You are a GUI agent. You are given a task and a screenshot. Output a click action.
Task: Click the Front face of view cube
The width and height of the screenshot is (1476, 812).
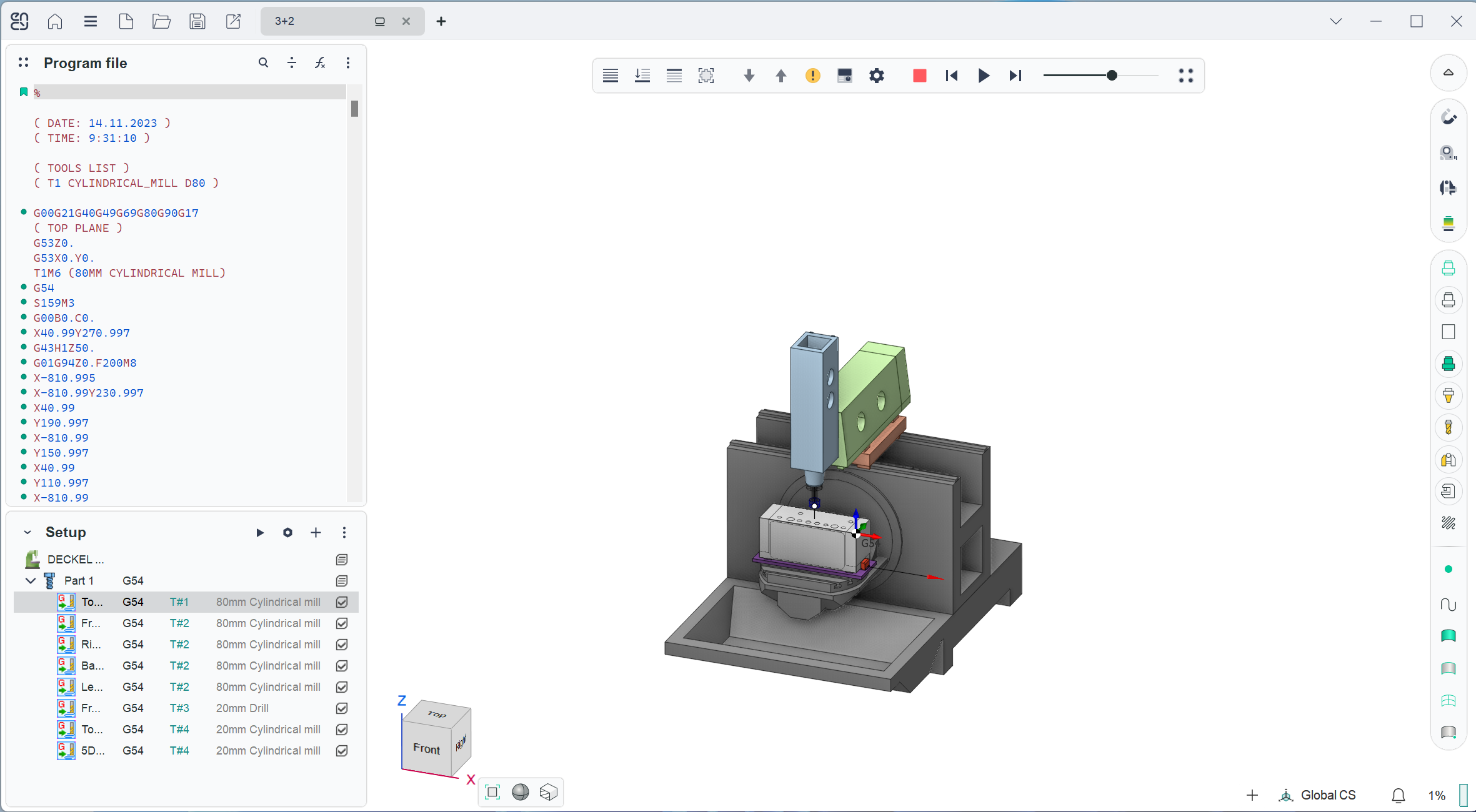[x=426, y=748]
